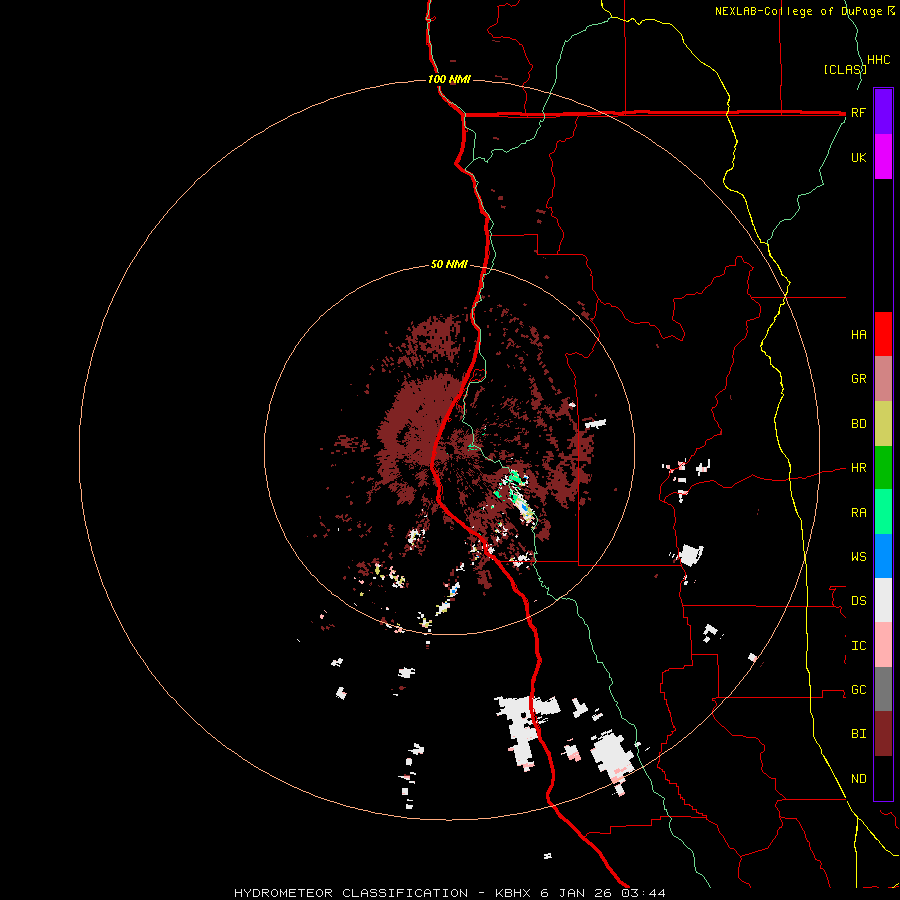
Task: Click the purple RF color swatch in legend
Action: click(883, 112)
